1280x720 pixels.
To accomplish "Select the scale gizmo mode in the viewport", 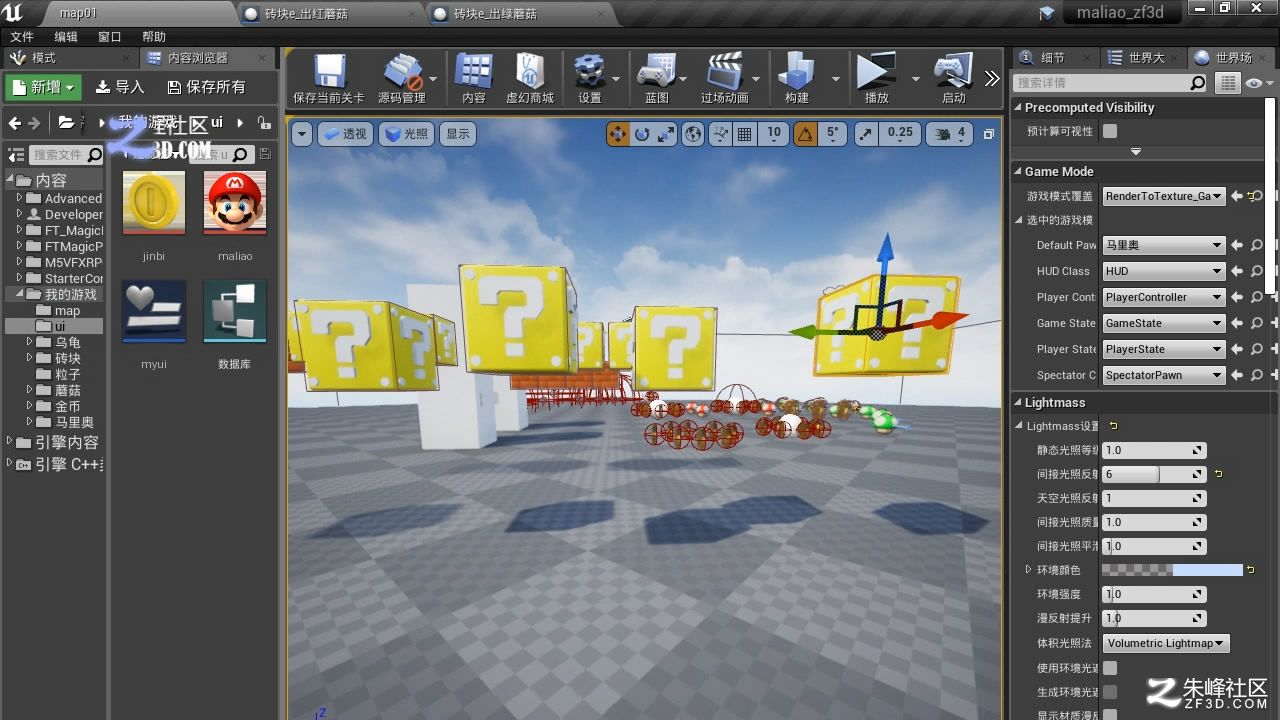I will [666, 134].
